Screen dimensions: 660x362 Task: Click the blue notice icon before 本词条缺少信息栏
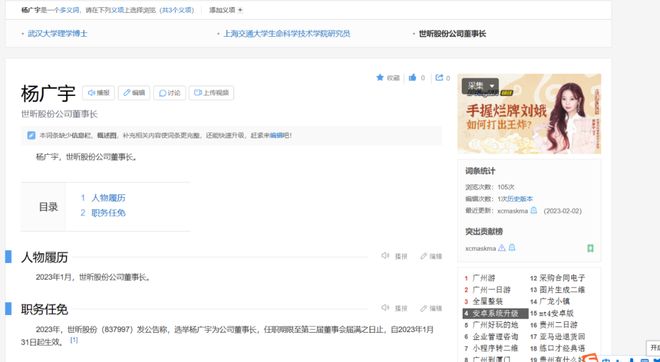pyautogui.click(x=31, y=136)
